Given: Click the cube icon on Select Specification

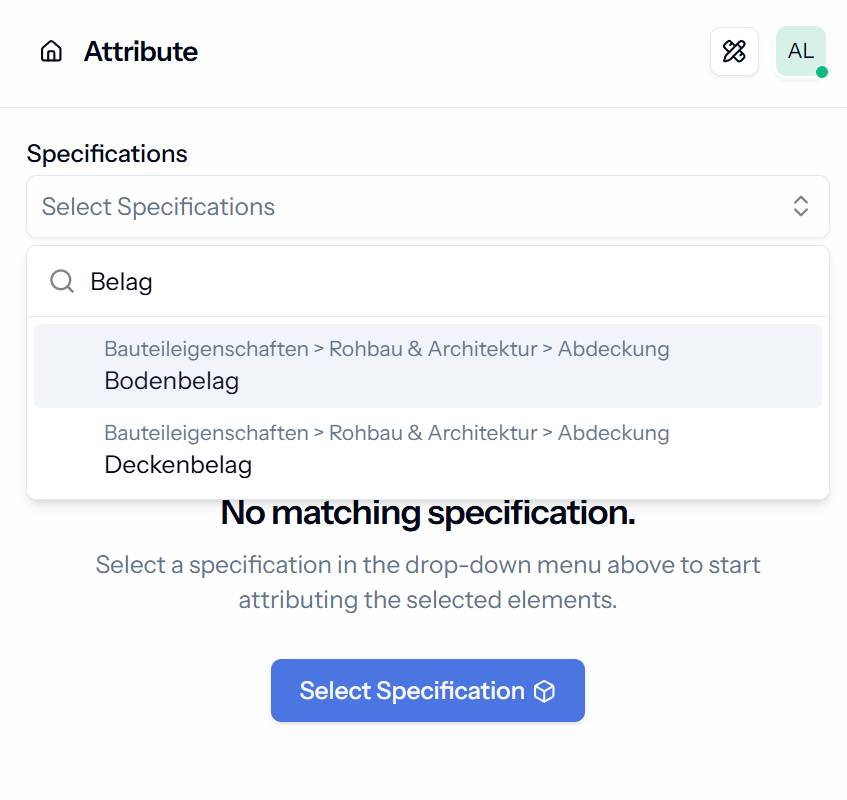Looking at the screenshot, I should [x=544, y=691].
